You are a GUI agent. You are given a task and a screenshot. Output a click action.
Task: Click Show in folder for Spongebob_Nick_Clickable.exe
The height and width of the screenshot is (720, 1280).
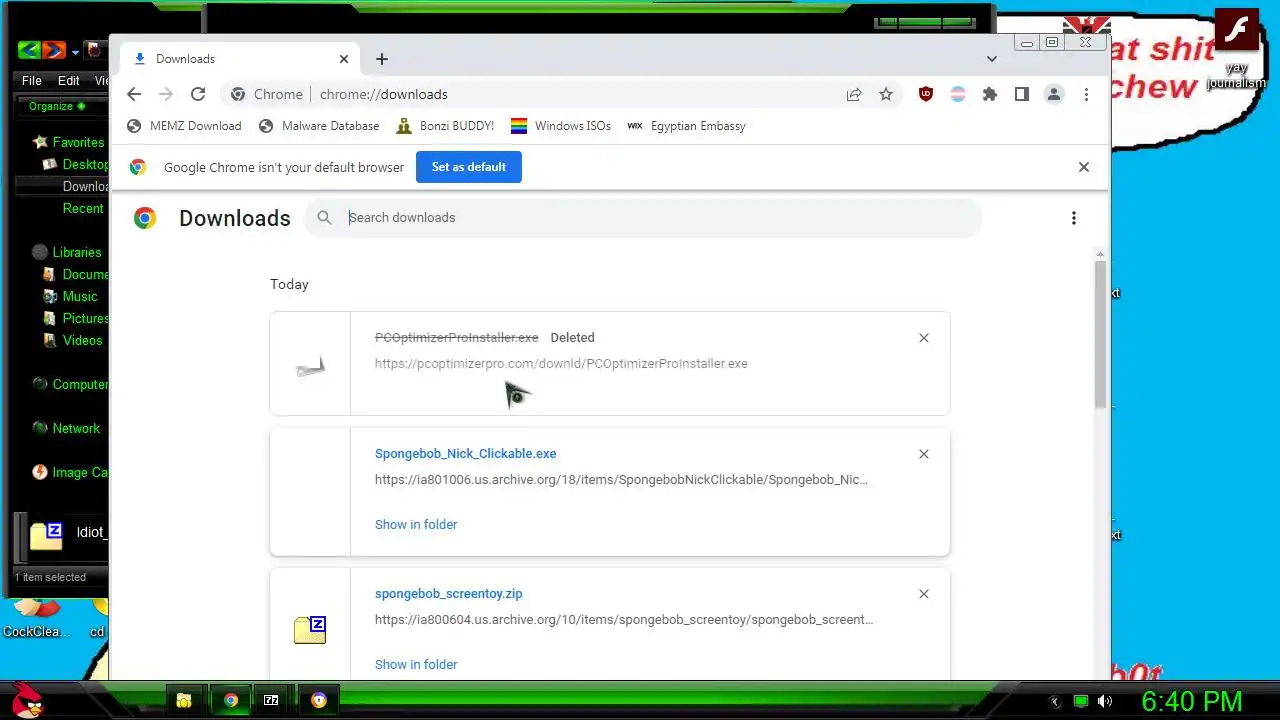pos(416,524)
